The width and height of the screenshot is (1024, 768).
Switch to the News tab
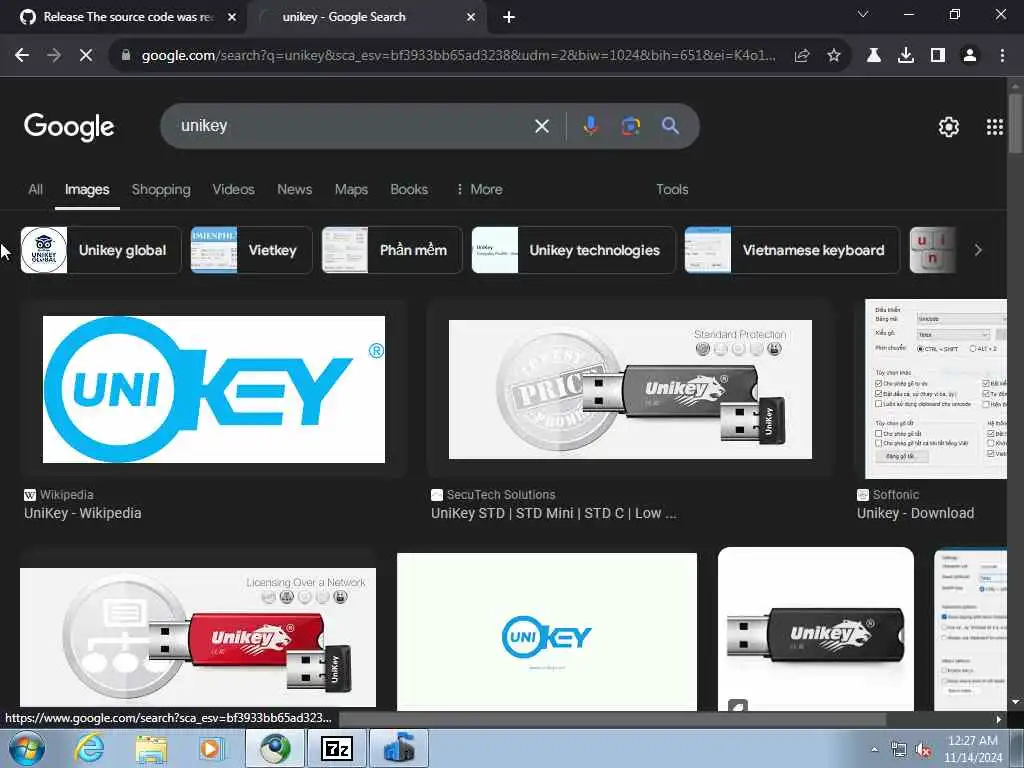(295, 189)
